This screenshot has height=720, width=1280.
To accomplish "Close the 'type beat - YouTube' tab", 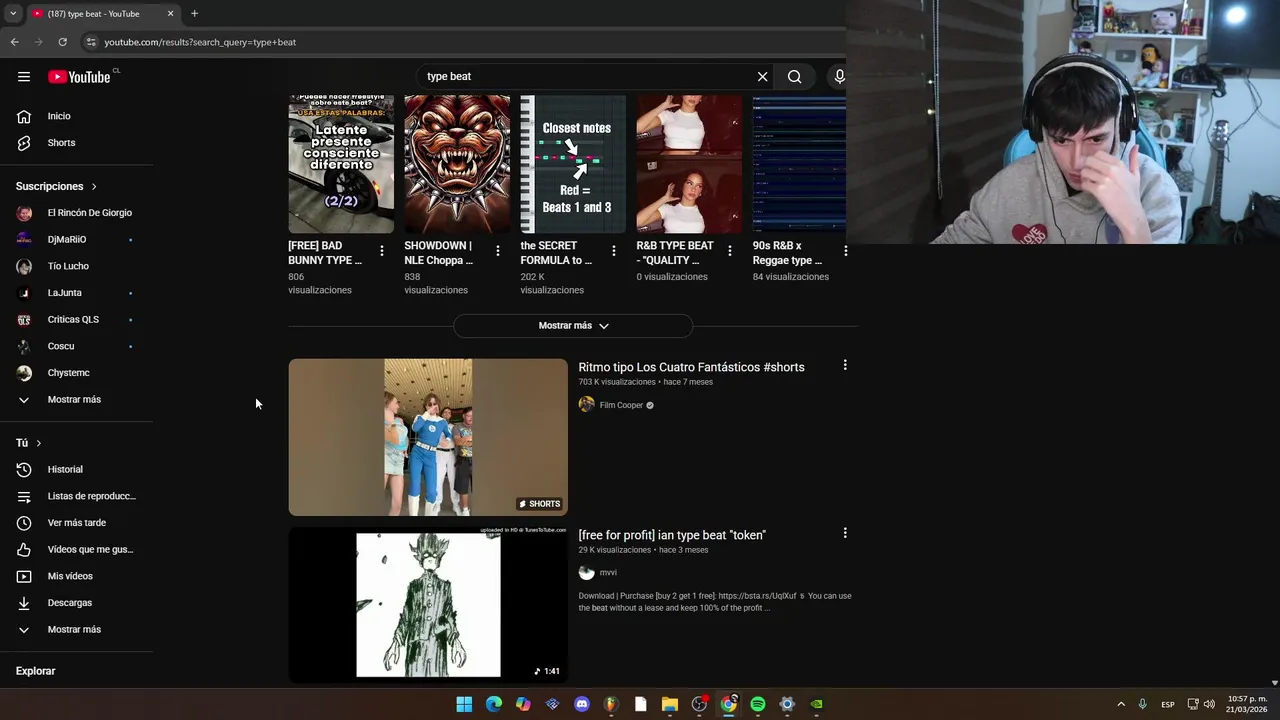I will [170, 14].
